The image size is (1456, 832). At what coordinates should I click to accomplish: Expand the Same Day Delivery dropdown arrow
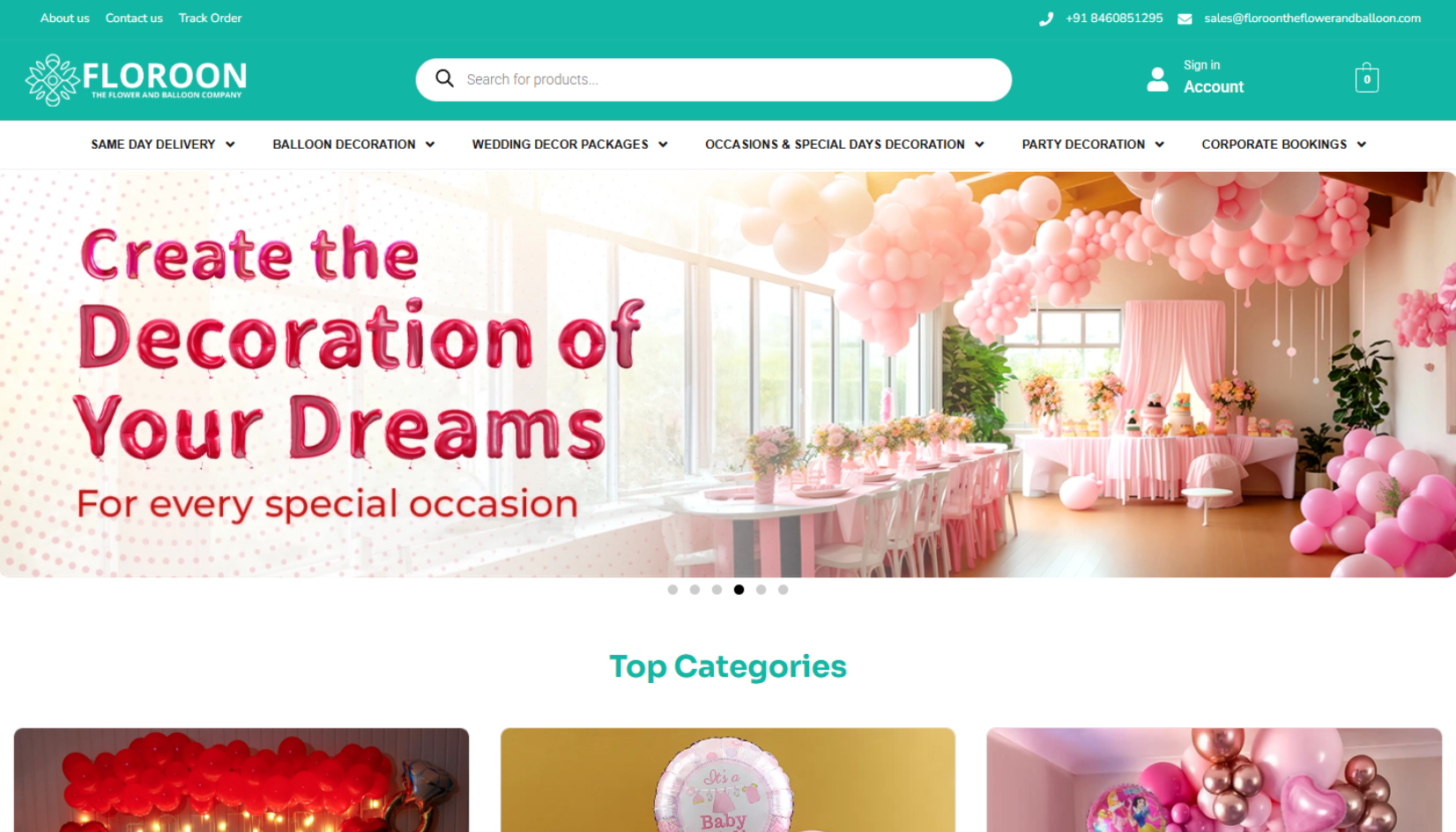click(230, 145)
